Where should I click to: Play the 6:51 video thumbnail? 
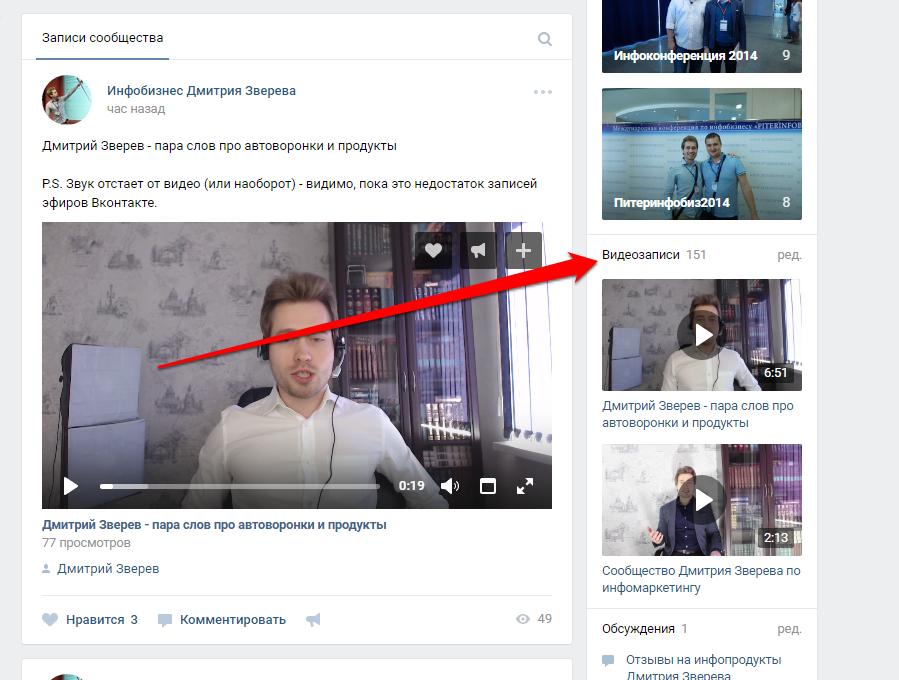pos(702,335)
